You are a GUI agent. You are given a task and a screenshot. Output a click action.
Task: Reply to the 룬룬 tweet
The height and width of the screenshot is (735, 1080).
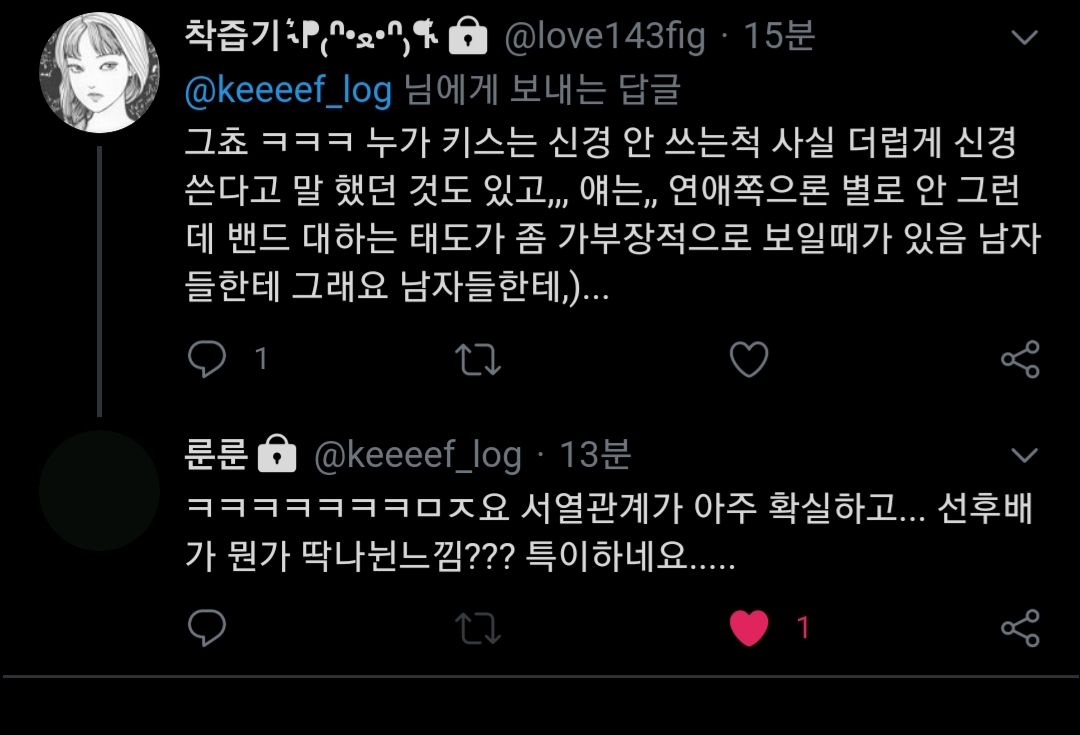pos(207,628)
